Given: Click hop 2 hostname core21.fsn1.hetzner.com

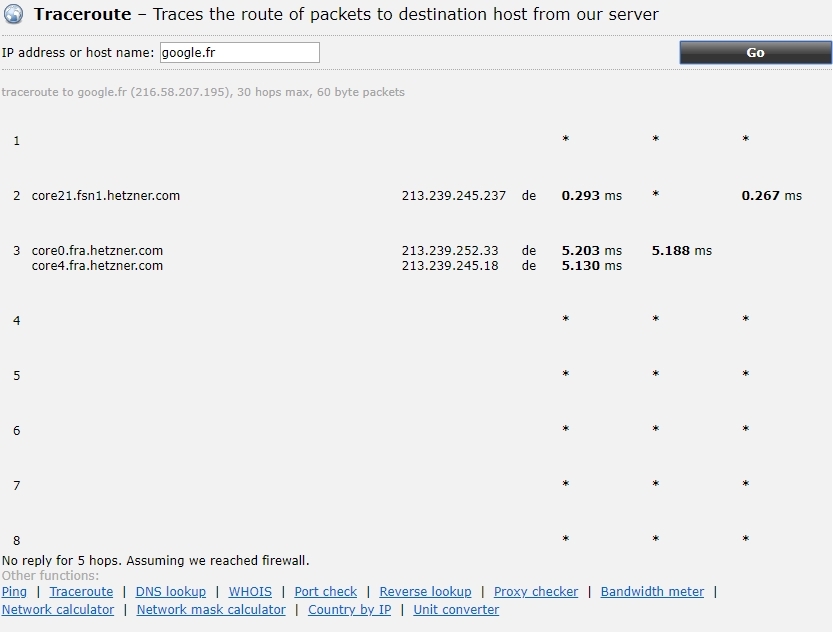Looking at the screenshot, I should coord(106,196).
